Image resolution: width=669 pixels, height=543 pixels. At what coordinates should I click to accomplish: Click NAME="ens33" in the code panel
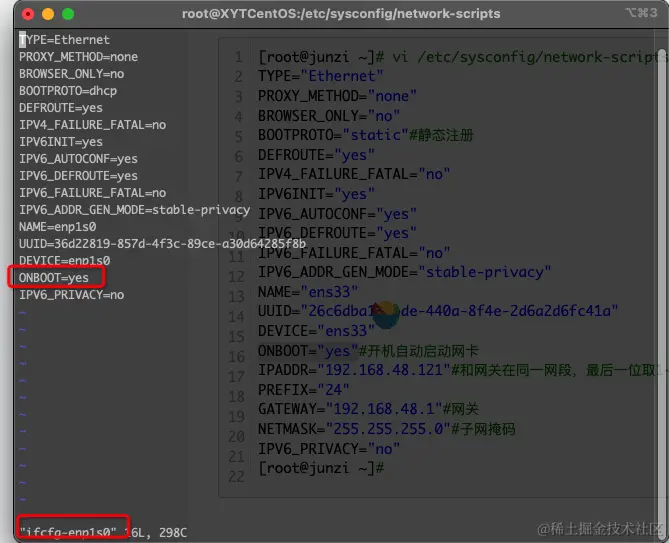click(x=308, y=292)
